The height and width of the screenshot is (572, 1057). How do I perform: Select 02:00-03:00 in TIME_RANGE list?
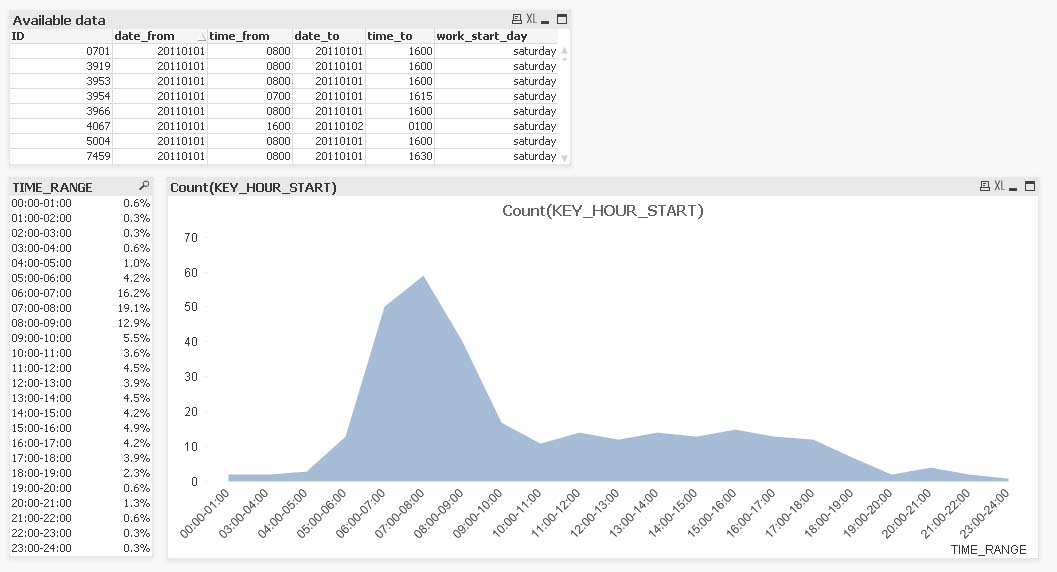81,233
